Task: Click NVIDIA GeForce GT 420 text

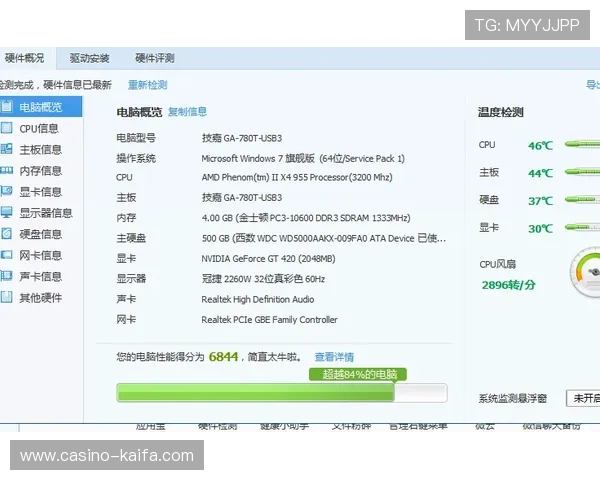Action: click(x=268, y=259)
